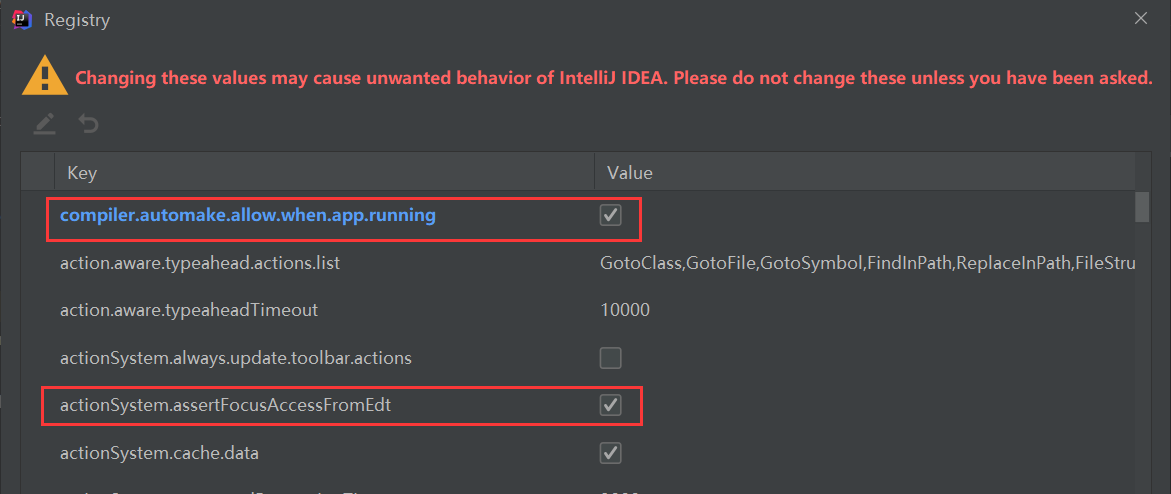
Task: Click the IntelliJ IDEA logo in title bar
Action: click(20, 19)
